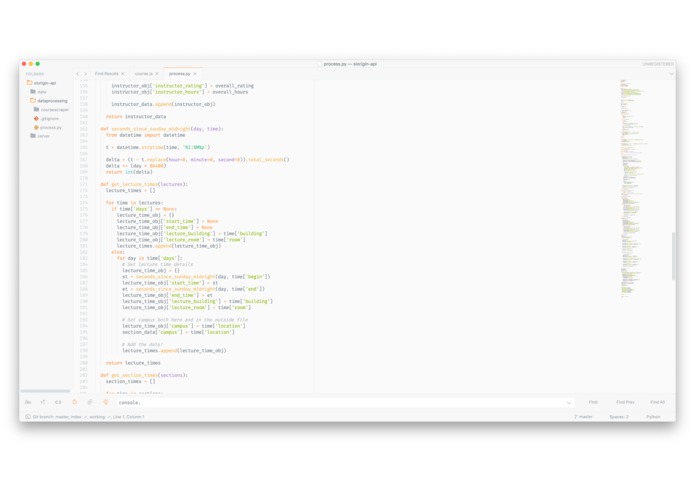Click the Find All button
The width and height of the screenshot is (695, 494).
(x=657, y=402)
